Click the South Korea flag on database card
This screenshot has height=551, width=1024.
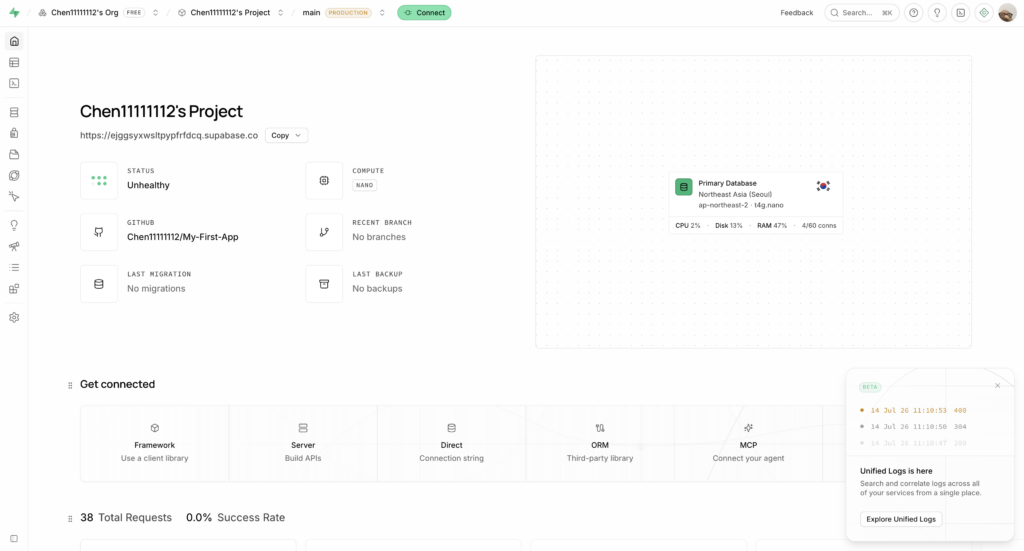tap(823, 186)
